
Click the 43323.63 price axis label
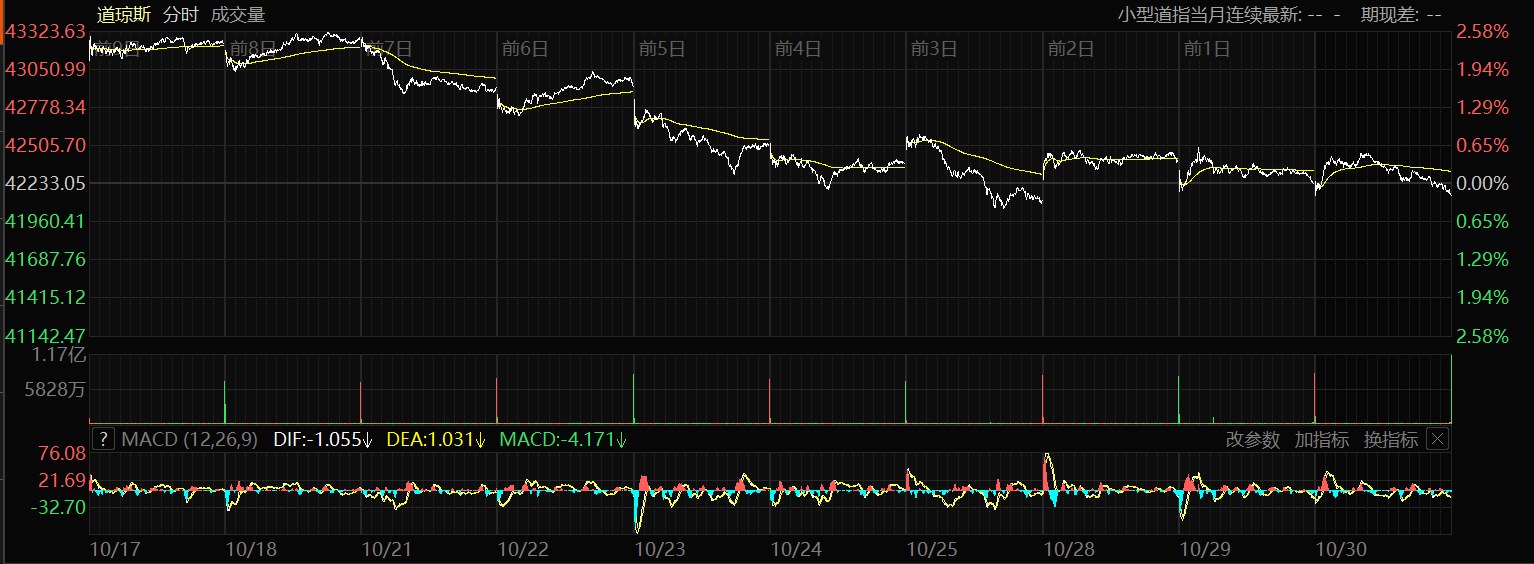click(46, 32)
